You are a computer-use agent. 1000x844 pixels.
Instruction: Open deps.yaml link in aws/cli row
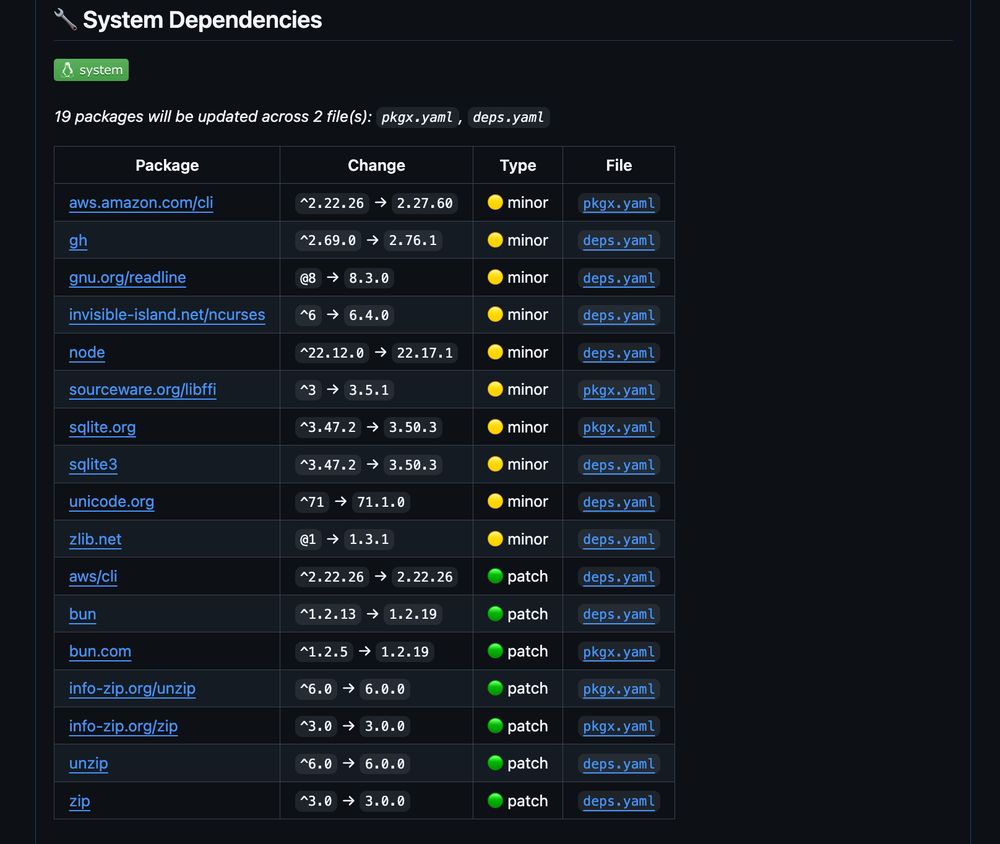[x=619, y=577]
